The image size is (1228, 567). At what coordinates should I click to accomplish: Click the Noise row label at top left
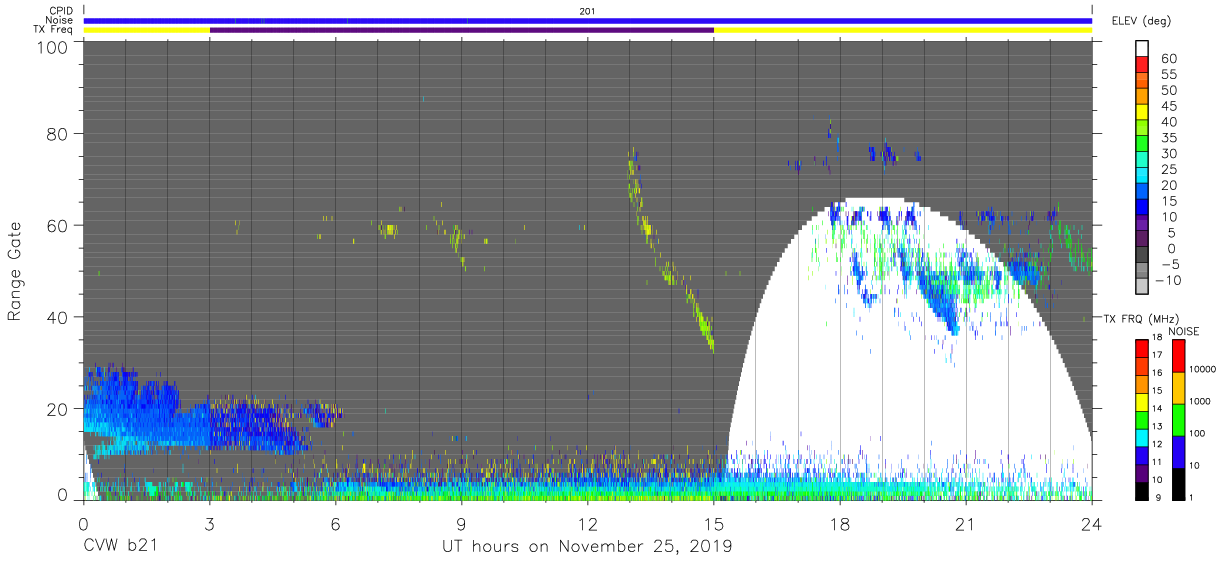click(59, 20)
